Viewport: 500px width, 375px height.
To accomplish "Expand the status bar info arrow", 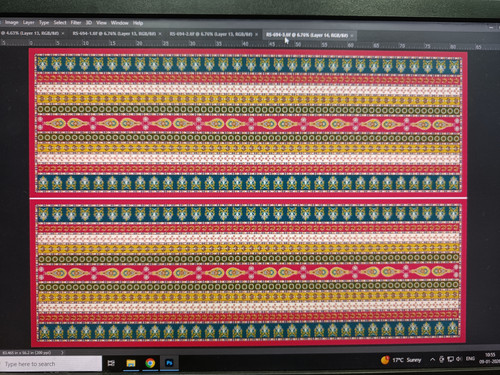I will (62, 352).
